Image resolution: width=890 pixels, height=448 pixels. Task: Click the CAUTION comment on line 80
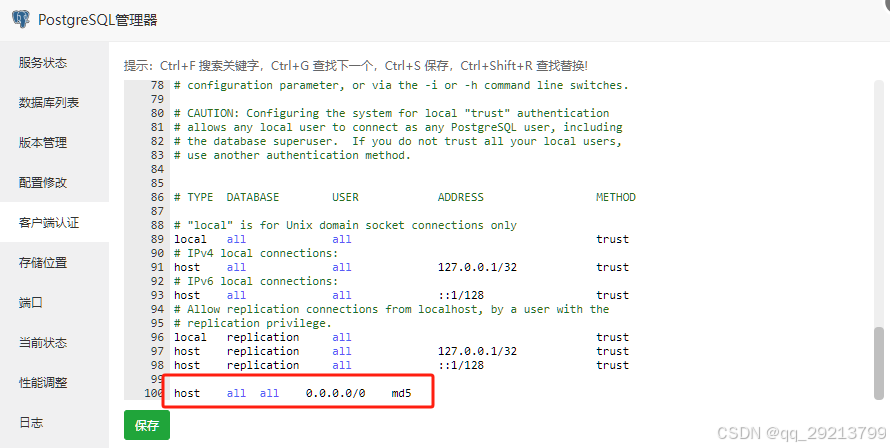tap(392, 113)
